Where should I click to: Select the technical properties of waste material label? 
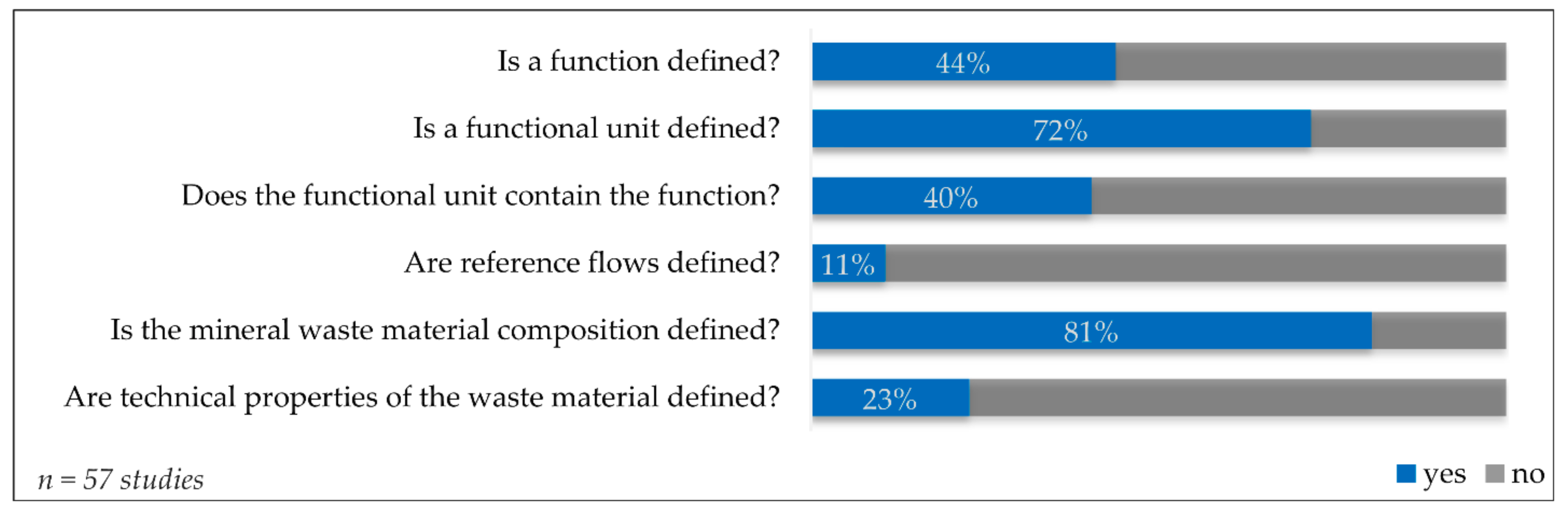pyautogui.click(x=422, y=397)
